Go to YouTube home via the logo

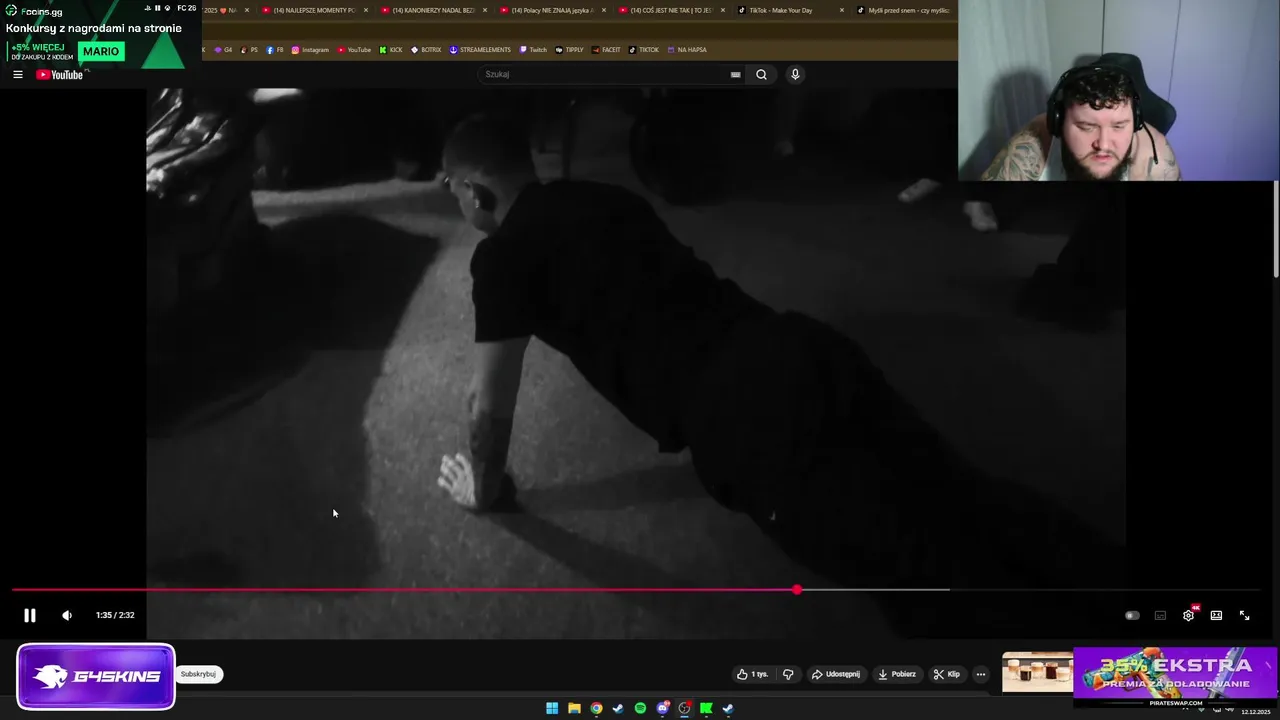[x=60, y=75]
